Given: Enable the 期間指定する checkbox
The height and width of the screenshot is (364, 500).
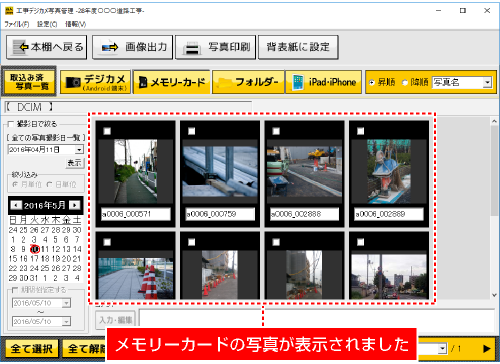Looking at the screenshot, I should (x=15, y=290).
